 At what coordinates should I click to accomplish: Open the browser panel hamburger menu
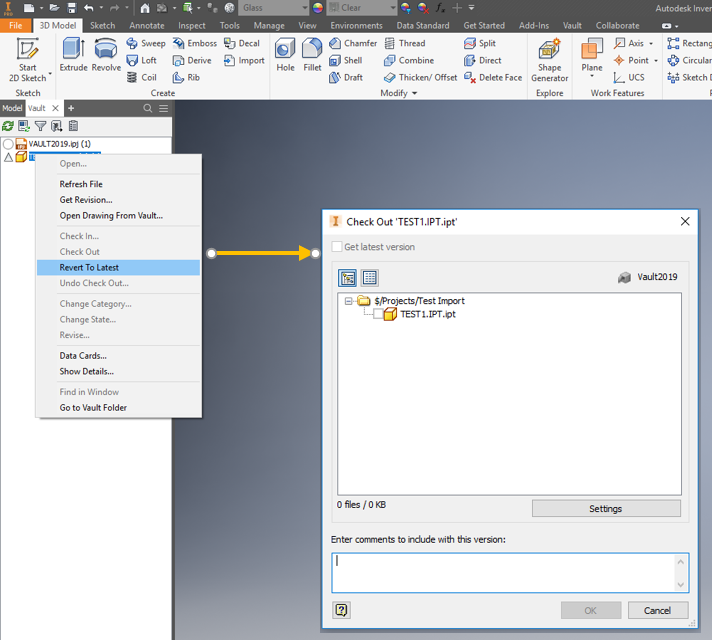pyautogui.click(x=163, y=108)
